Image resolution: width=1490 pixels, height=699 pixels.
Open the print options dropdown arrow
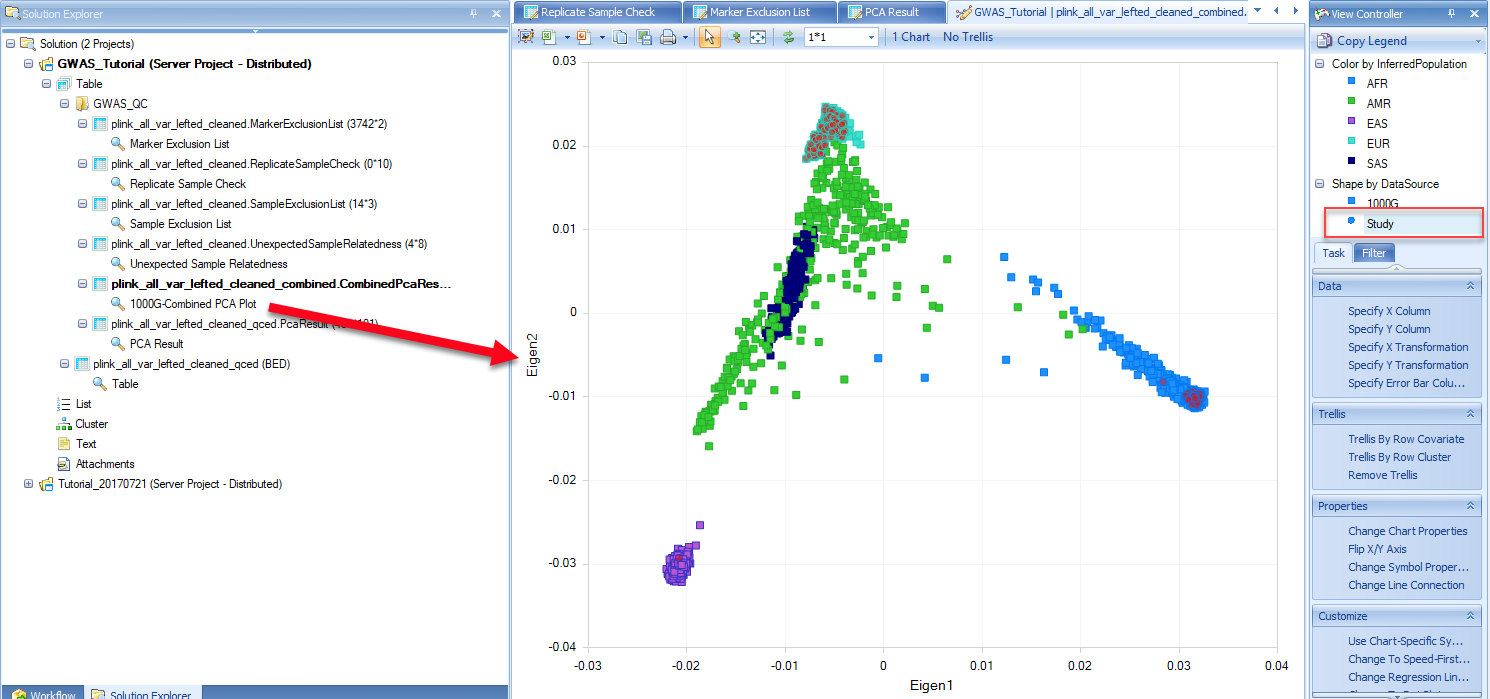685,37
